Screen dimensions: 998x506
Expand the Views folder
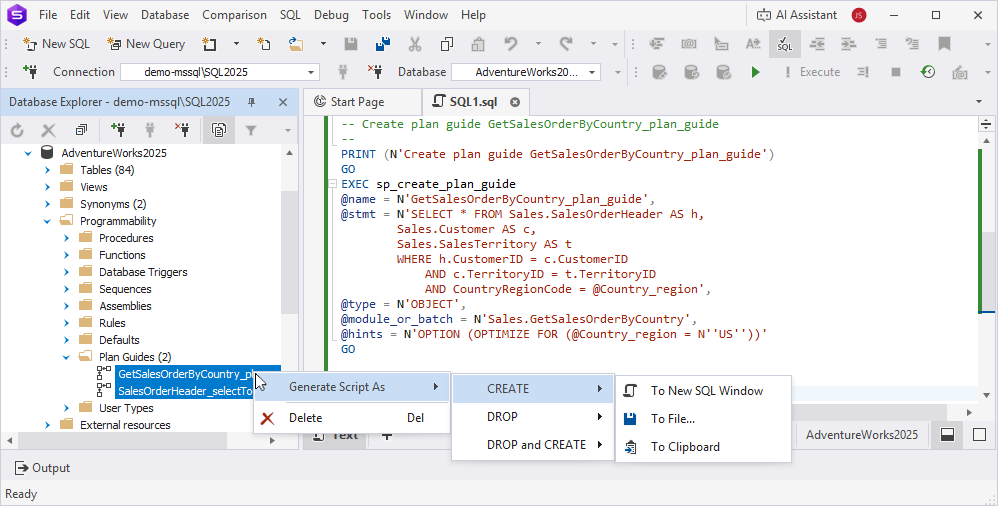tap(47, 187)
